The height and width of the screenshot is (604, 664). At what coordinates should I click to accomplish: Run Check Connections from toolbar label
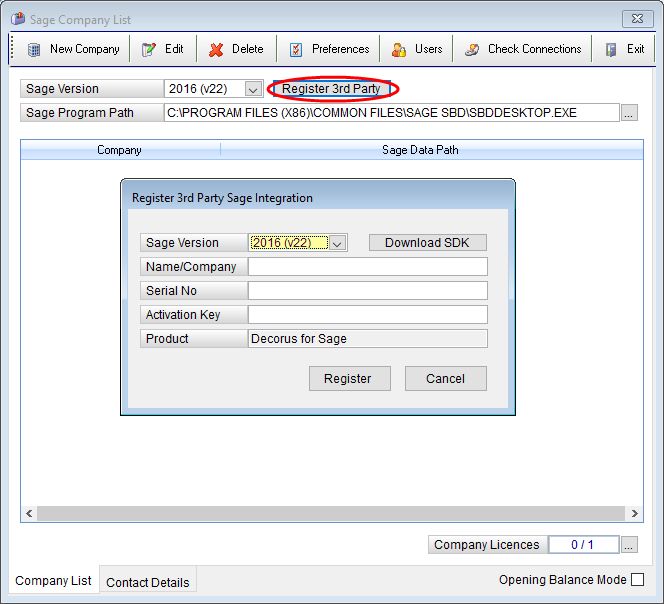534,49
